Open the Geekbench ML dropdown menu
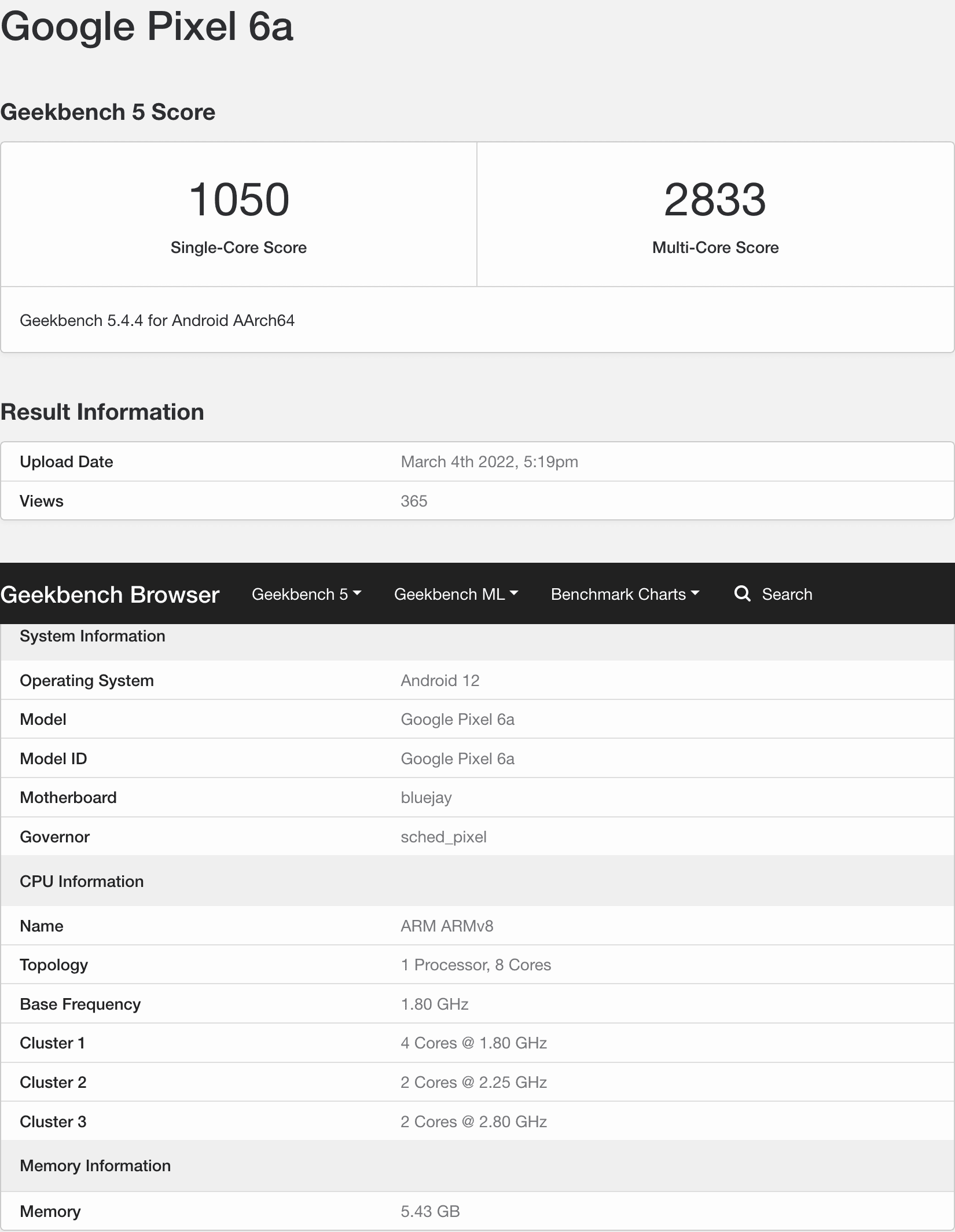Screen dimensions: 955x1232 (456, 594)
